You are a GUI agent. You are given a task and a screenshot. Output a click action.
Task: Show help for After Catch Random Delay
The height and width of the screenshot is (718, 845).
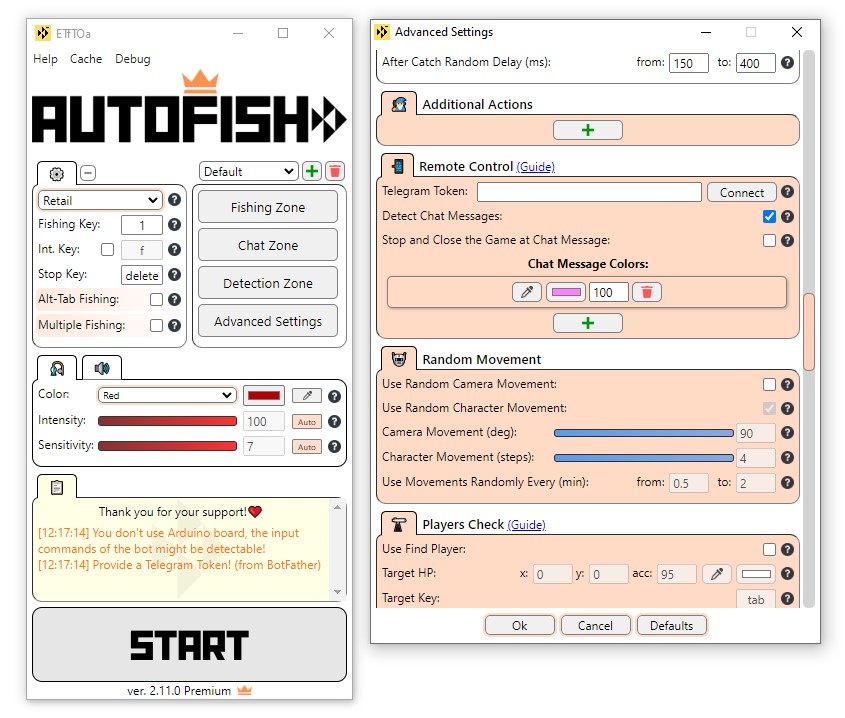point(787,63)
